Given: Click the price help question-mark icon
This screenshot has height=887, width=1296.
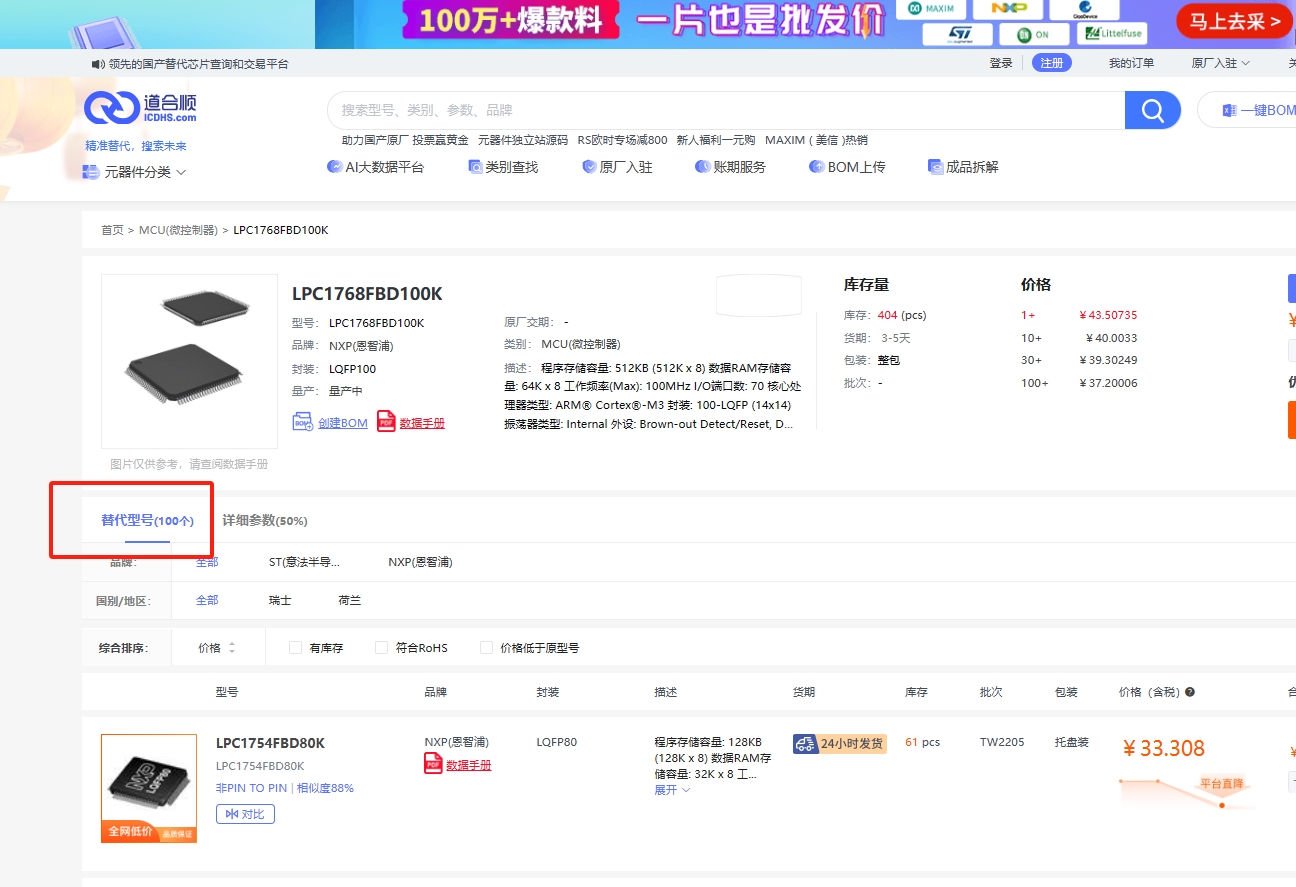Looking at the screenshot, I should [1190, 692].
